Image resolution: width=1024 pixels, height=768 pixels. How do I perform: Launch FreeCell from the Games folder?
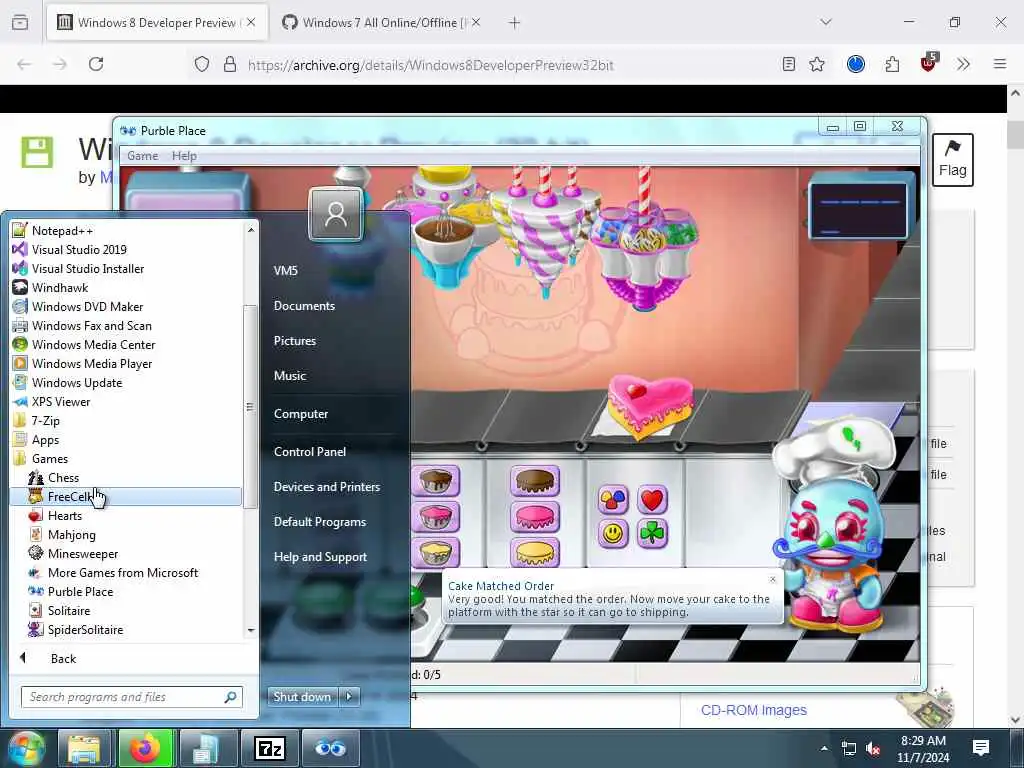(x=125, y=496)
